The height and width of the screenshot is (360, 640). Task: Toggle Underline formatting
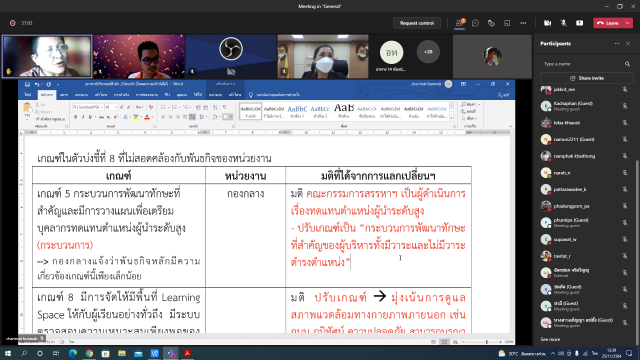click(x=91, y=117)
